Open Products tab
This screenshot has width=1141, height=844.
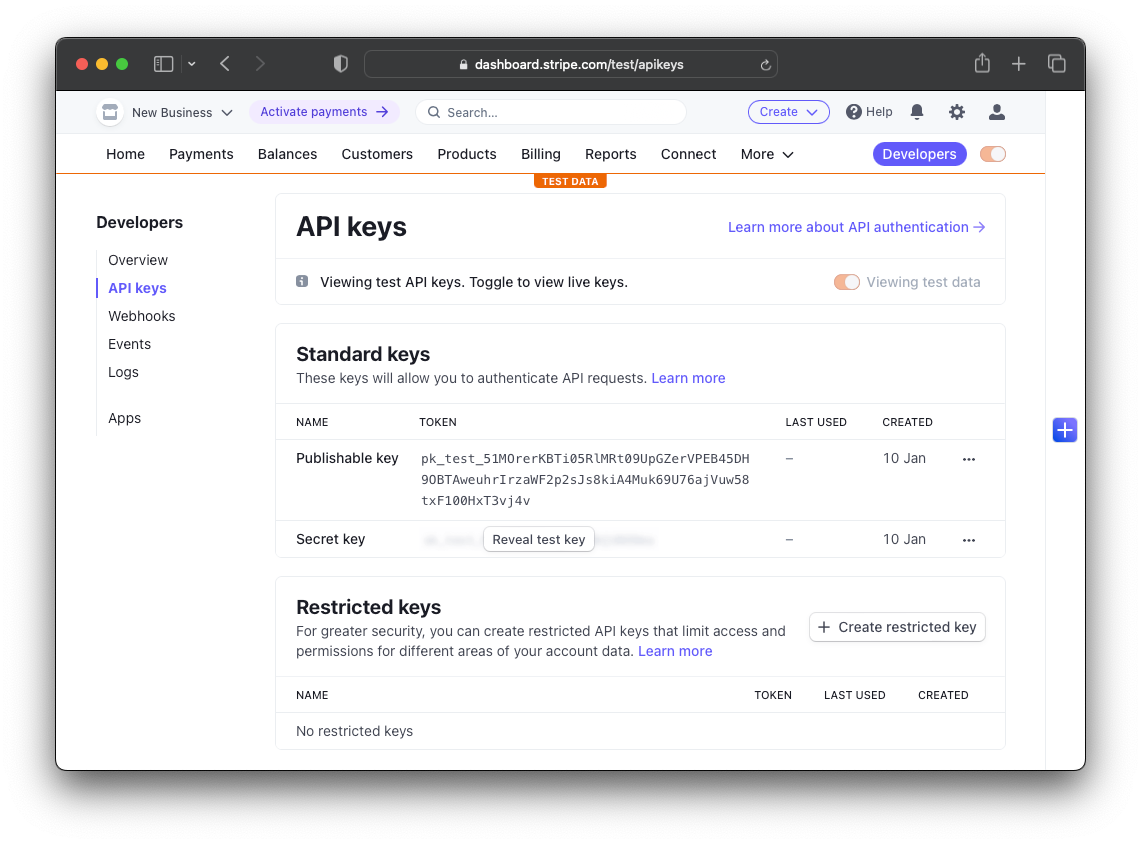click(466, 154)
